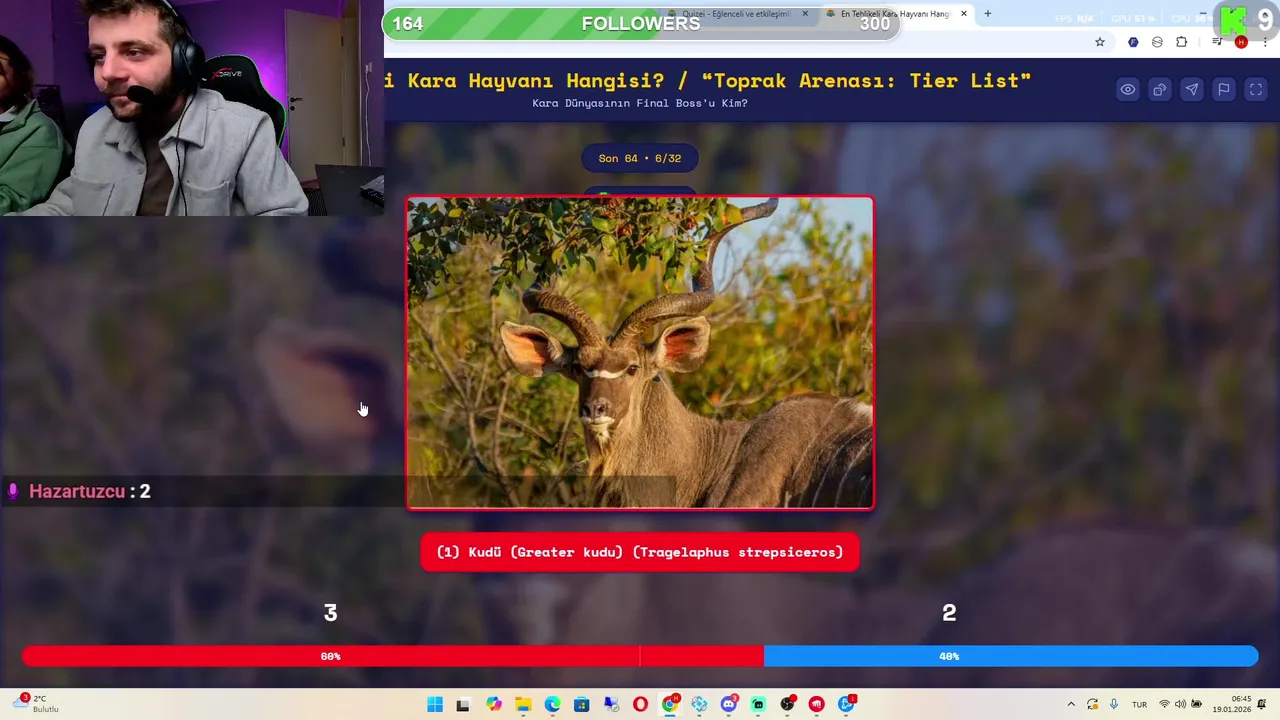
Task: Click the vote count 2 on the right
Action: point(949,613)
